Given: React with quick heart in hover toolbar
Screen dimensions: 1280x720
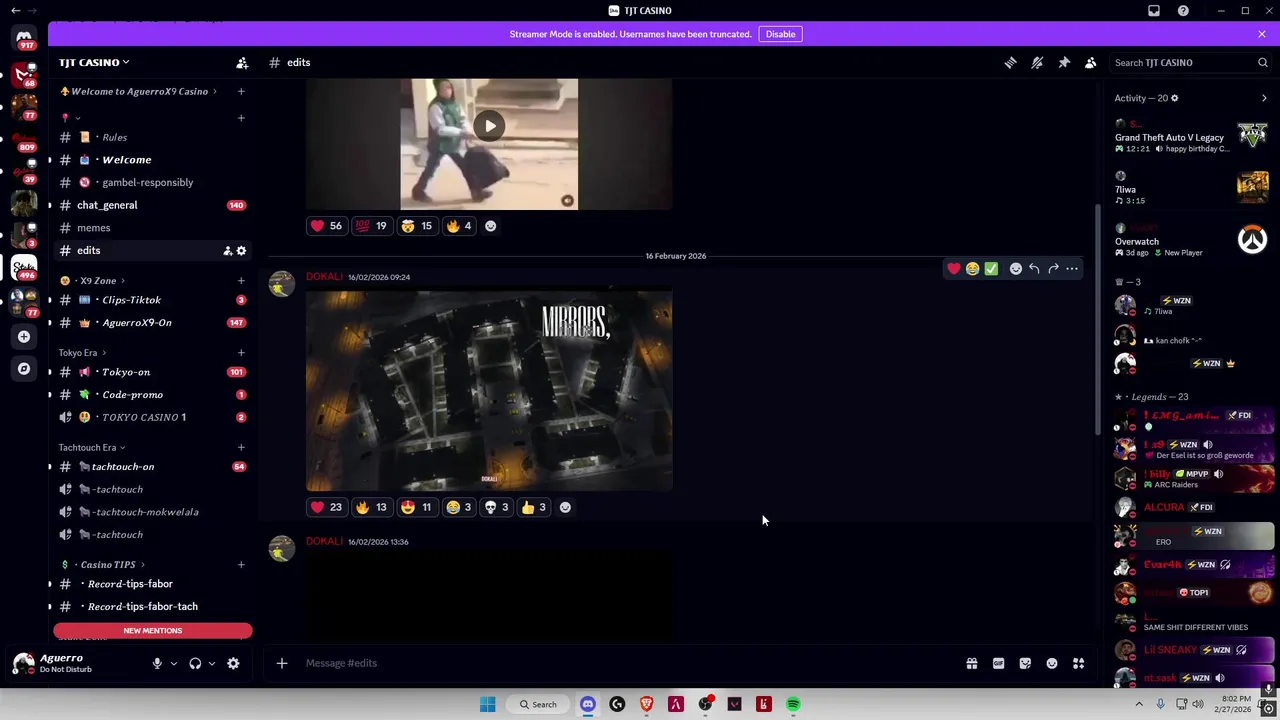Looking at the screenshot, I should [x=954, y=268].
